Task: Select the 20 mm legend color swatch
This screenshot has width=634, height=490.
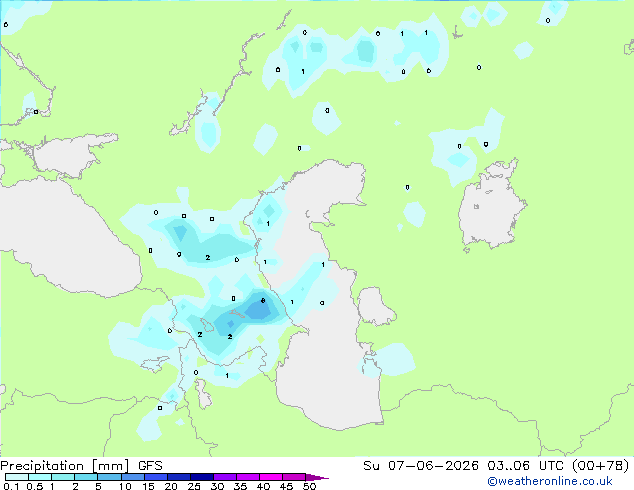Action: click(x=178, y=477)
